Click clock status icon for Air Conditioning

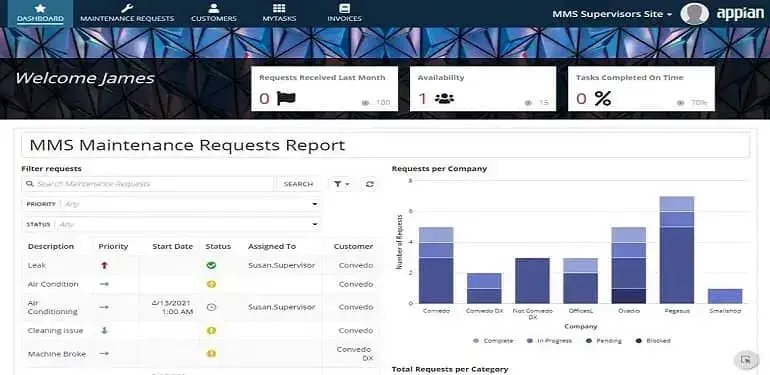pos(211,307)
